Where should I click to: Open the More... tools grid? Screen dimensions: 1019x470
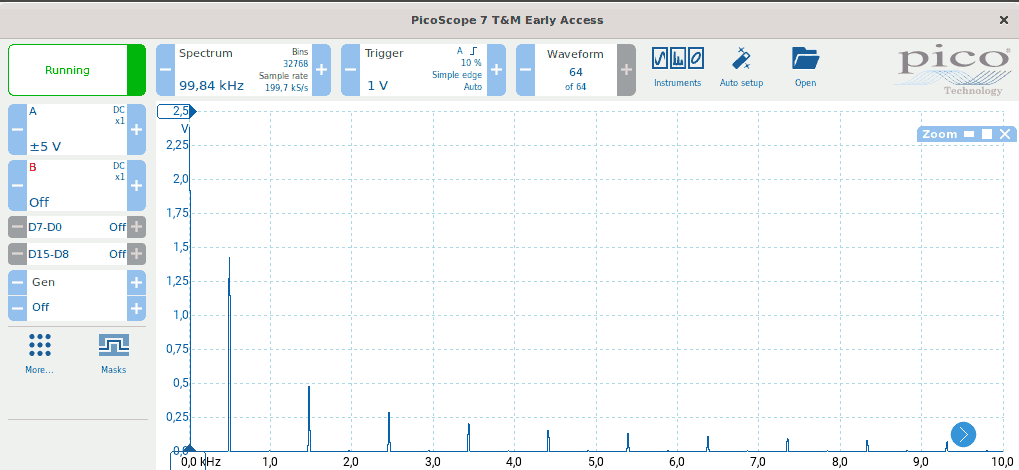pyautogui.click(x=40, y=354)
